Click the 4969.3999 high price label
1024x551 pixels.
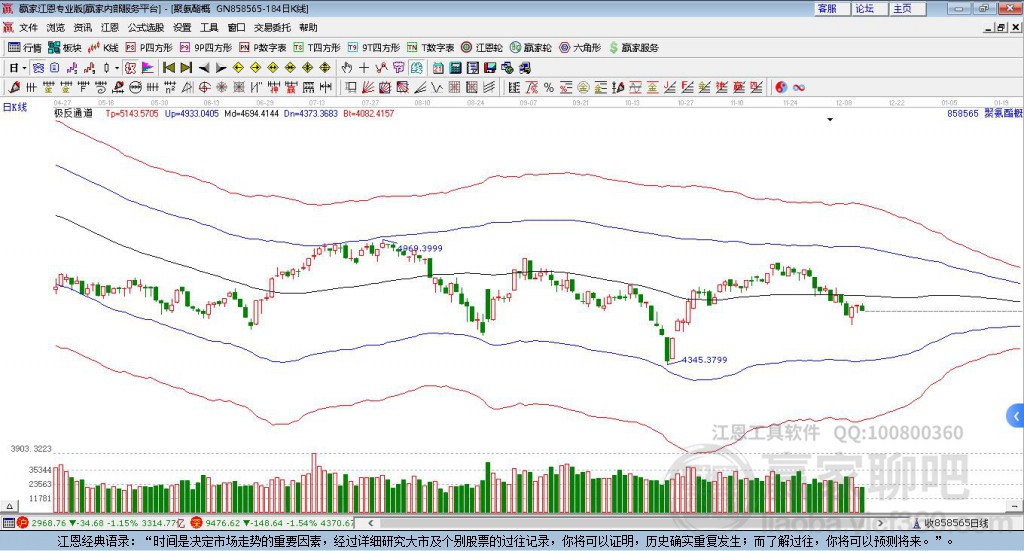pos(420,248)
